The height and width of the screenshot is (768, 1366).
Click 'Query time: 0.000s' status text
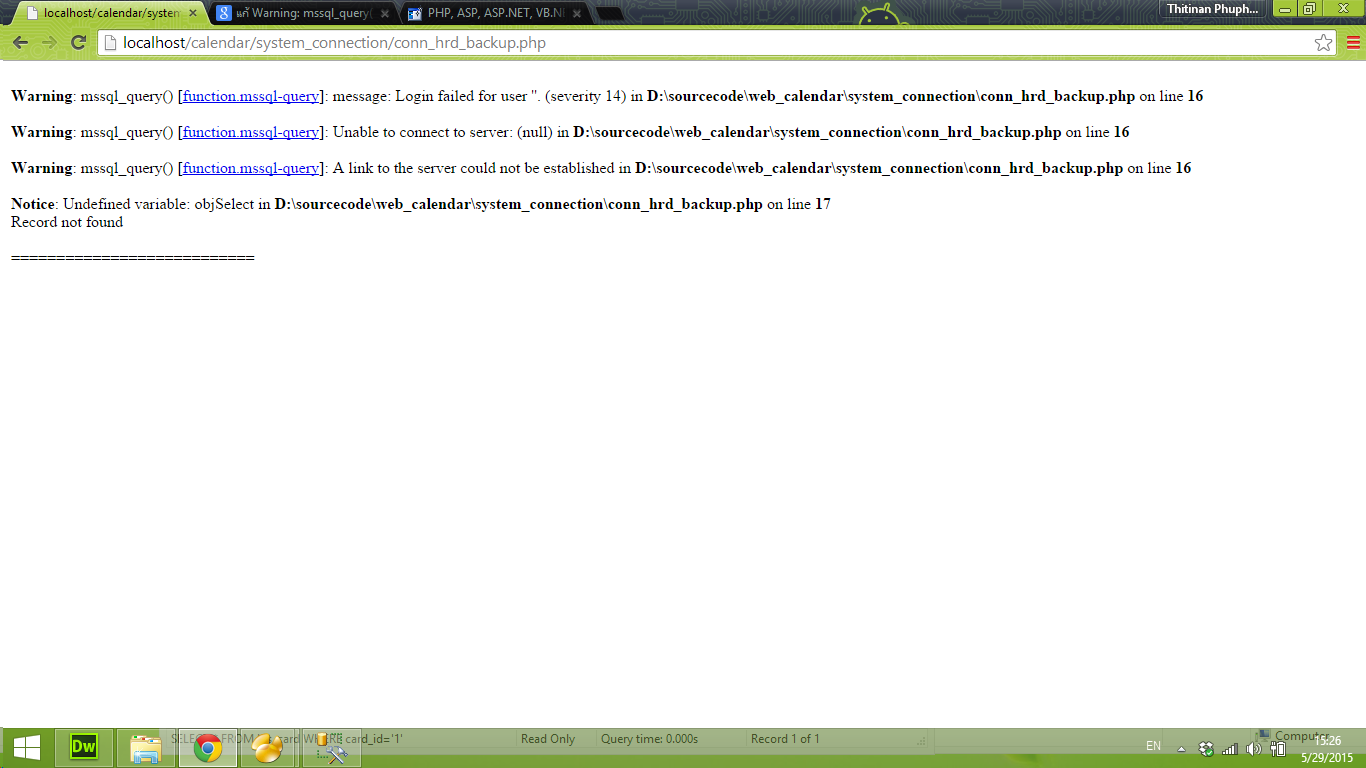[x=649, y=739]
